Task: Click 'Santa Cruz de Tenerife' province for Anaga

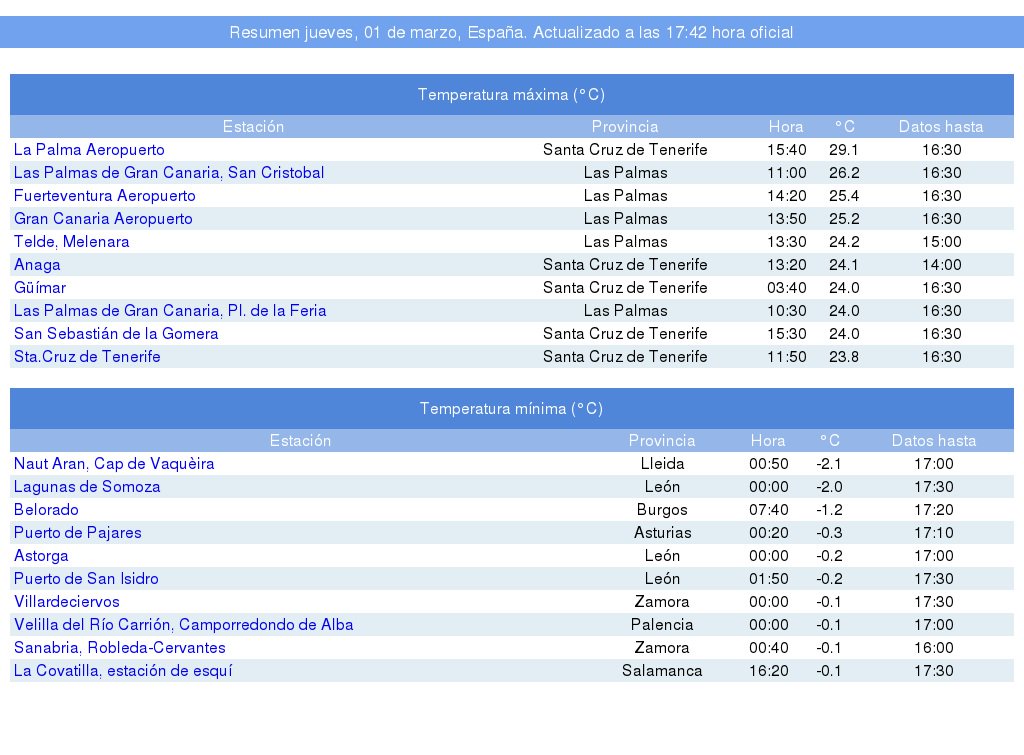Action: click(x=625, y=265)
